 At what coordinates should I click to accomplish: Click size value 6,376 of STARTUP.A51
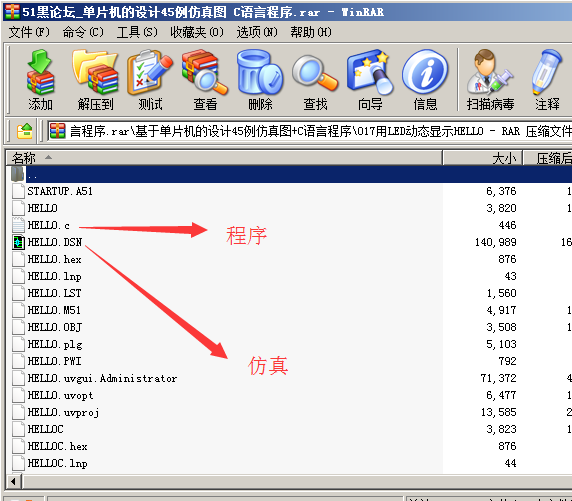(x=501, y=191)
